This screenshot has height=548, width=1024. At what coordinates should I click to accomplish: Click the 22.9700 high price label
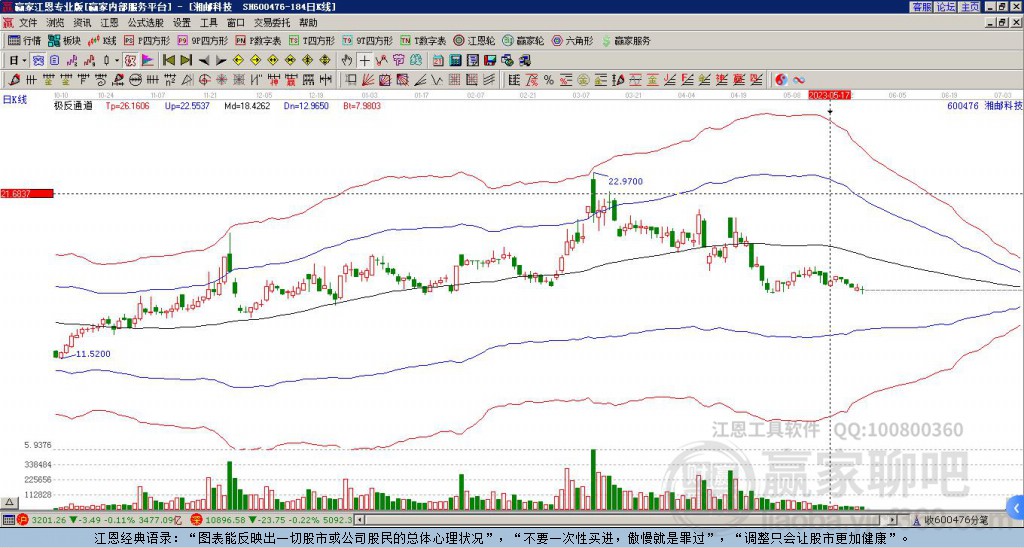click(625, 182)
